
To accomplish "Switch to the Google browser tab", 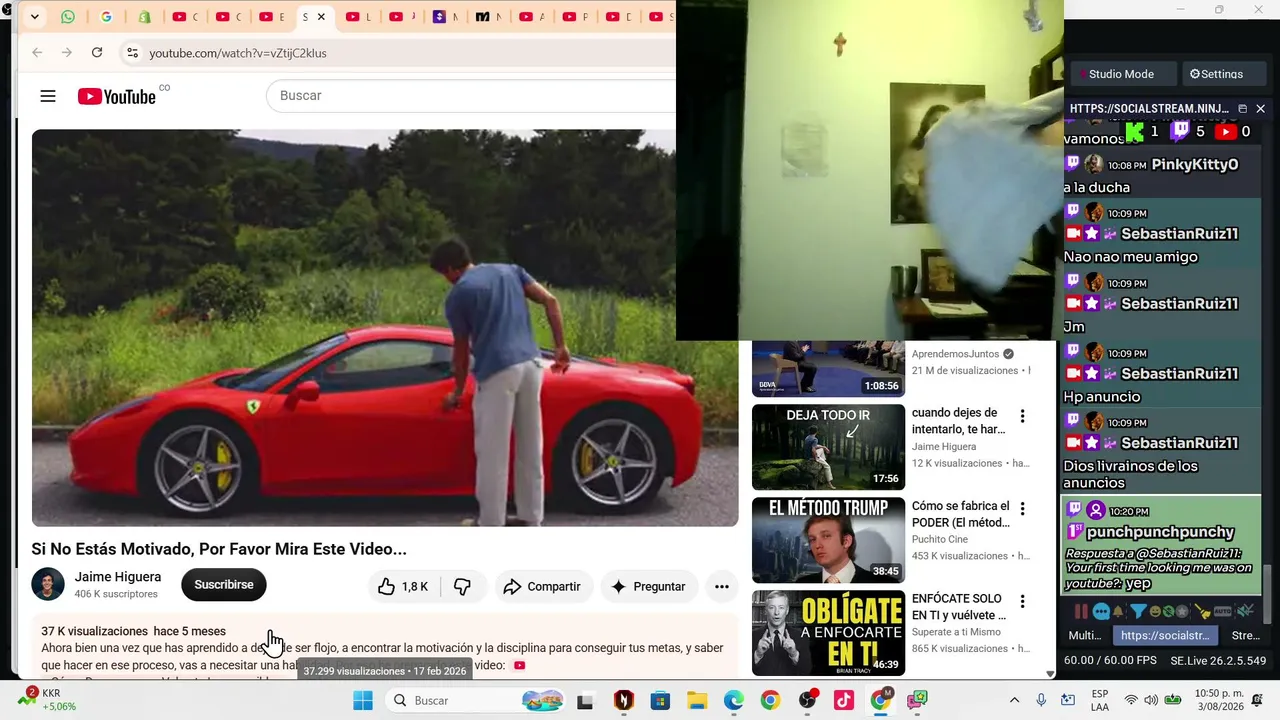I will coord(106,17).
